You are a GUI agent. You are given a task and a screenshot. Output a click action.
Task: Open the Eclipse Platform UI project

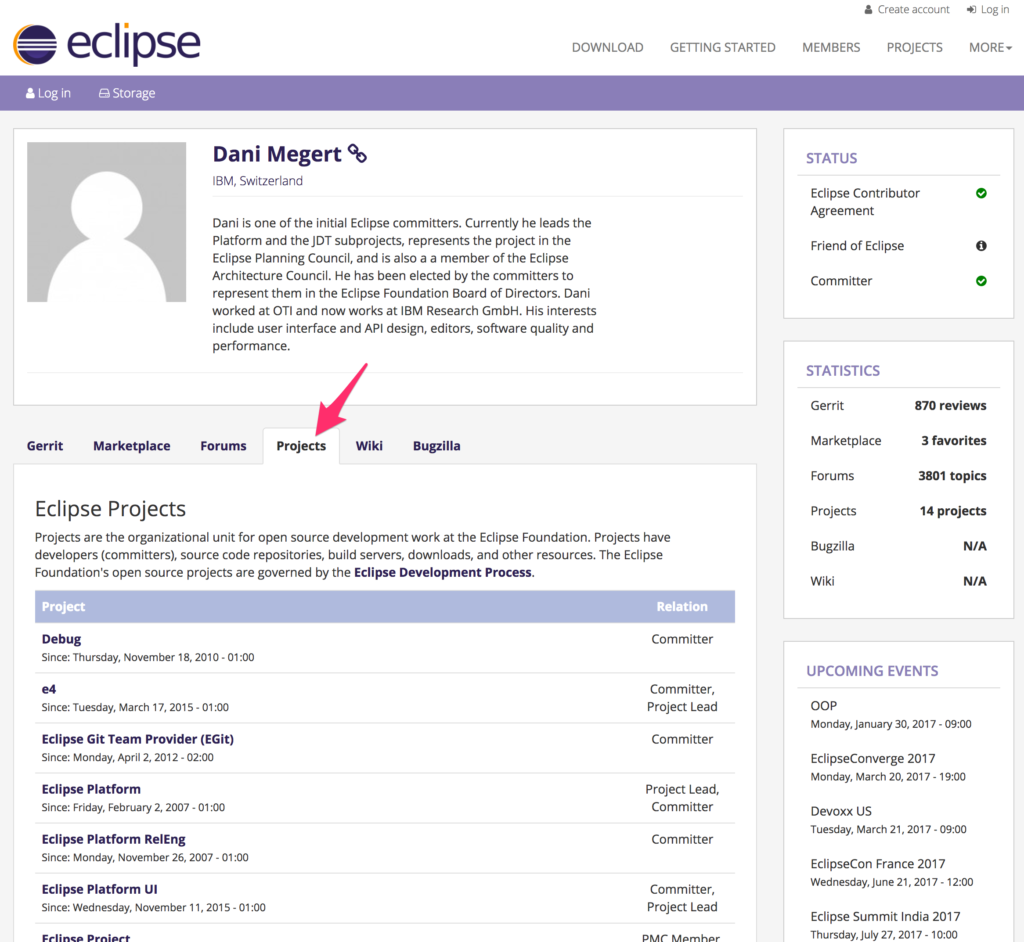[x=99, y=890]
